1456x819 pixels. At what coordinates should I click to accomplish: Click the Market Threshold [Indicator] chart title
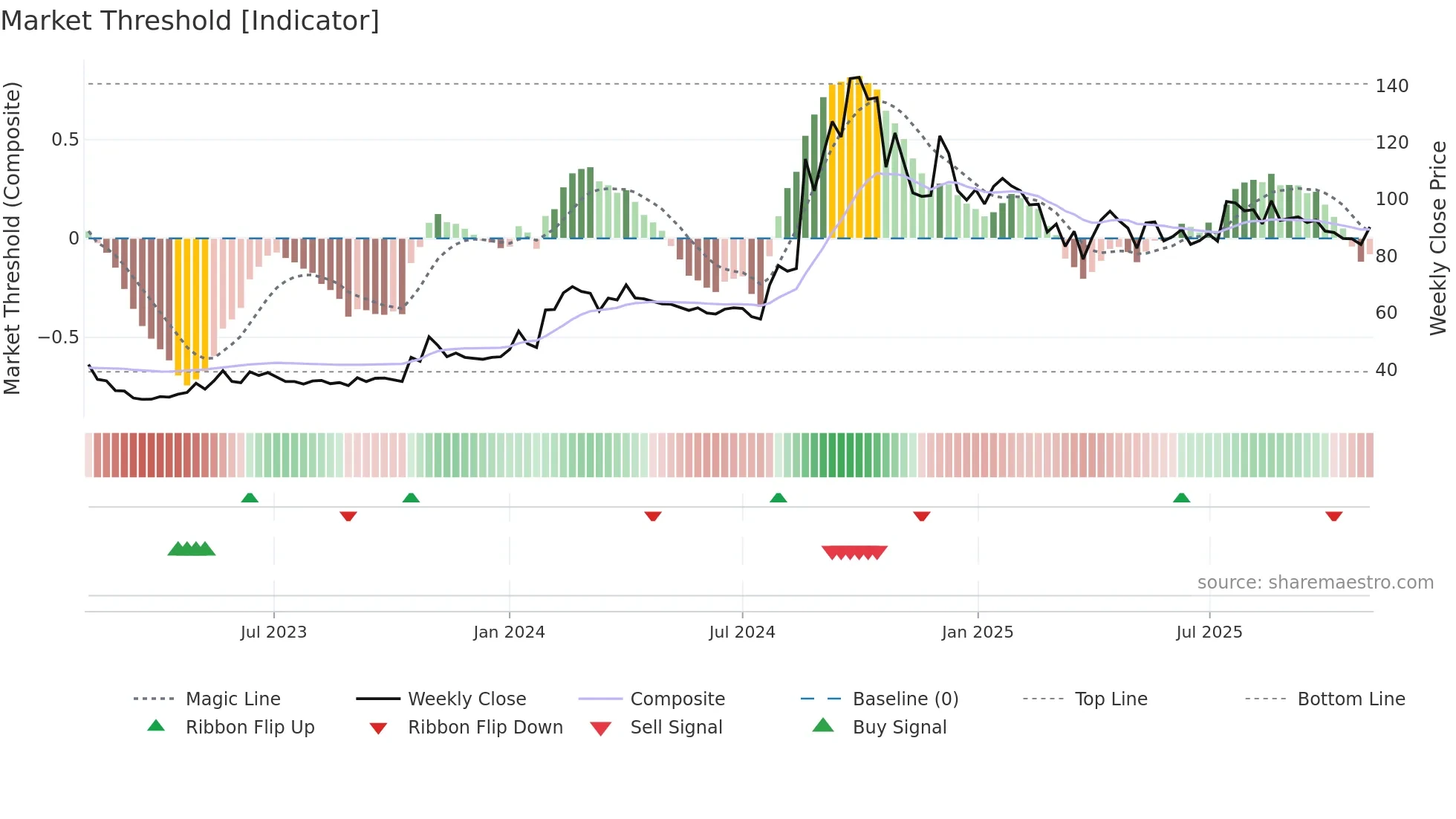click(190, 21)
